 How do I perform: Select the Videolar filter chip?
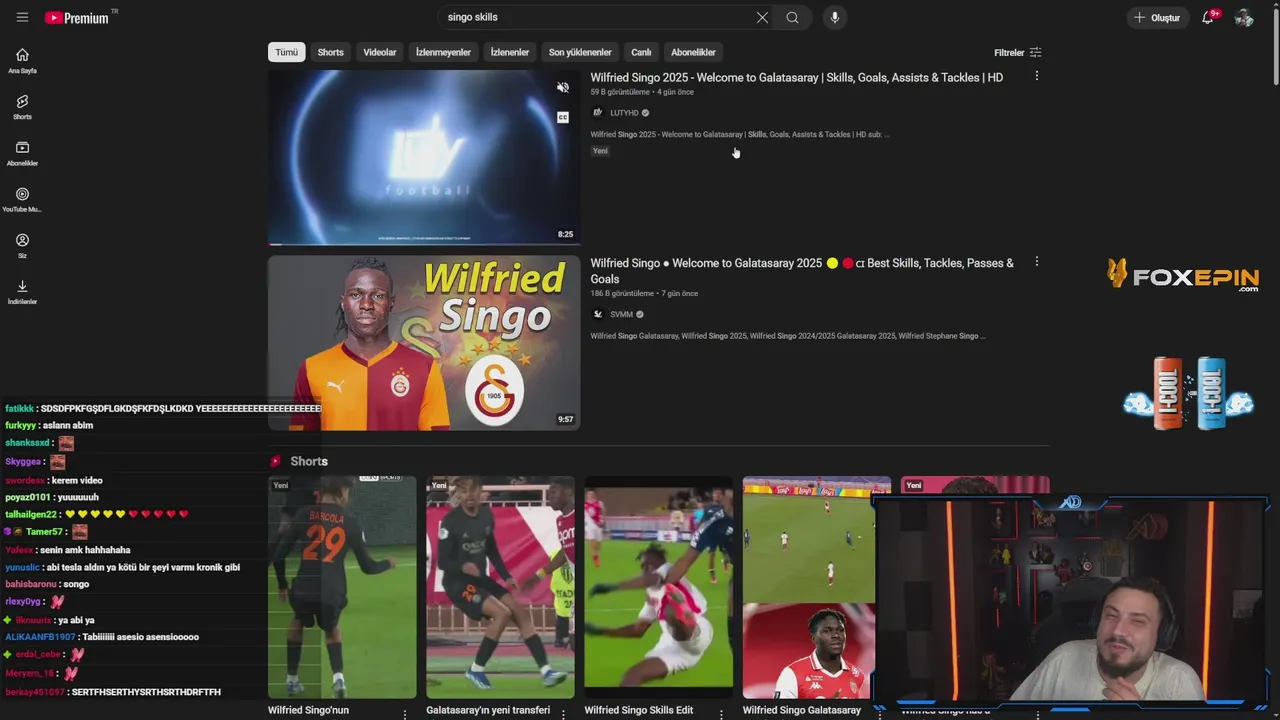point(379,52)
